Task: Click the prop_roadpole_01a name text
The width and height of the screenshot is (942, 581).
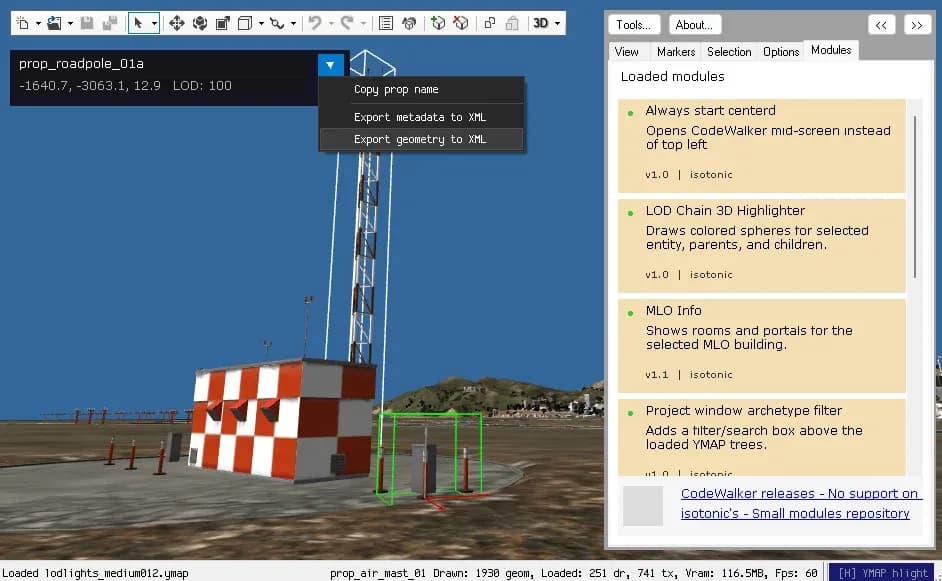Action: click(x=81, y=64)
